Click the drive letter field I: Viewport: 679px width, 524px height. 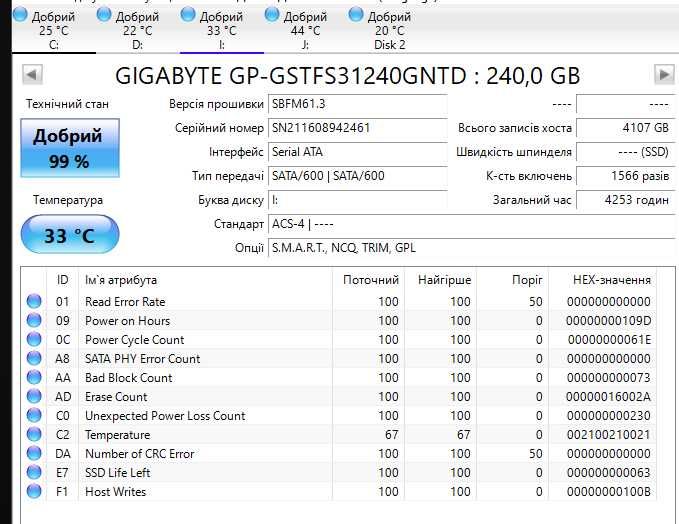(358, 200)
